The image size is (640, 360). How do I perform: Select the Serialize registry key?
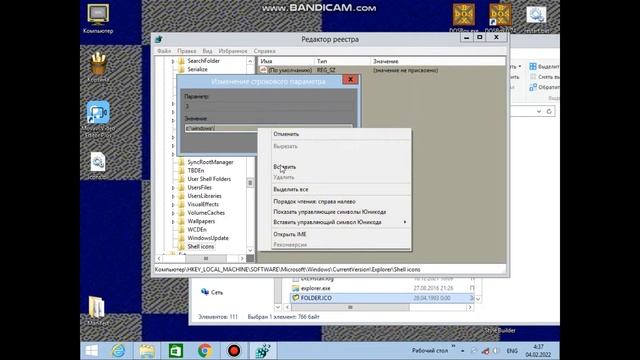tap(198, 69)
